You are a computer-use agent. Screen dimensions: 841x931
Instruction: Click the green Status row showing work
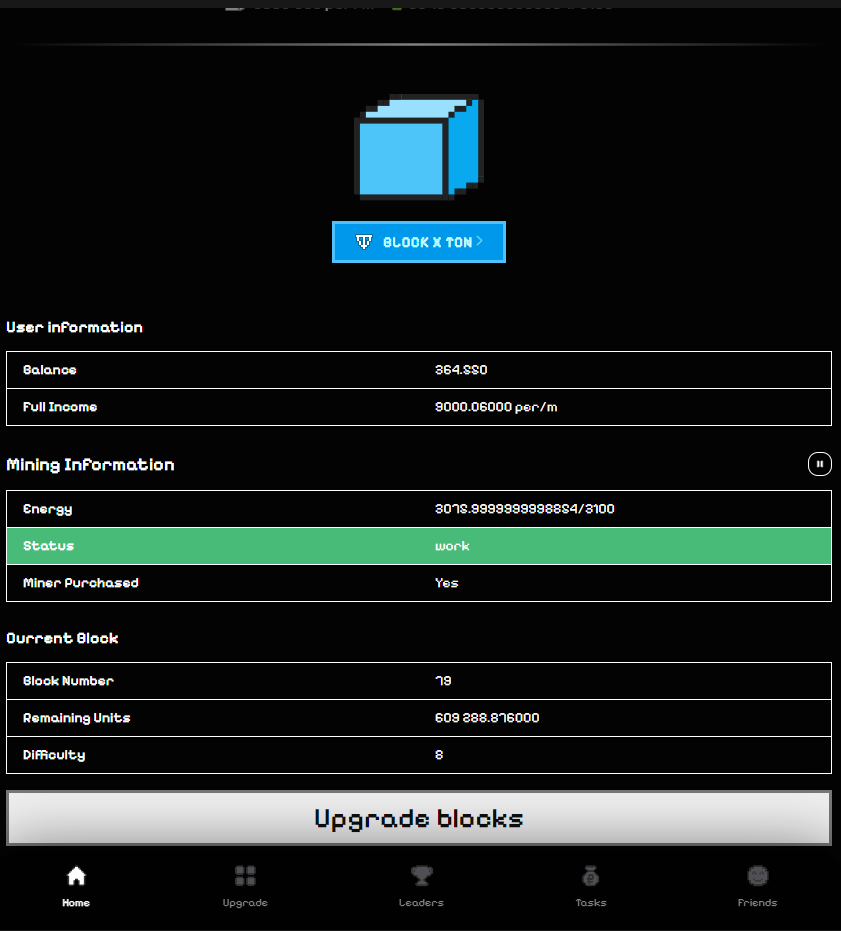pyautogui.click(x=419, y=546)
